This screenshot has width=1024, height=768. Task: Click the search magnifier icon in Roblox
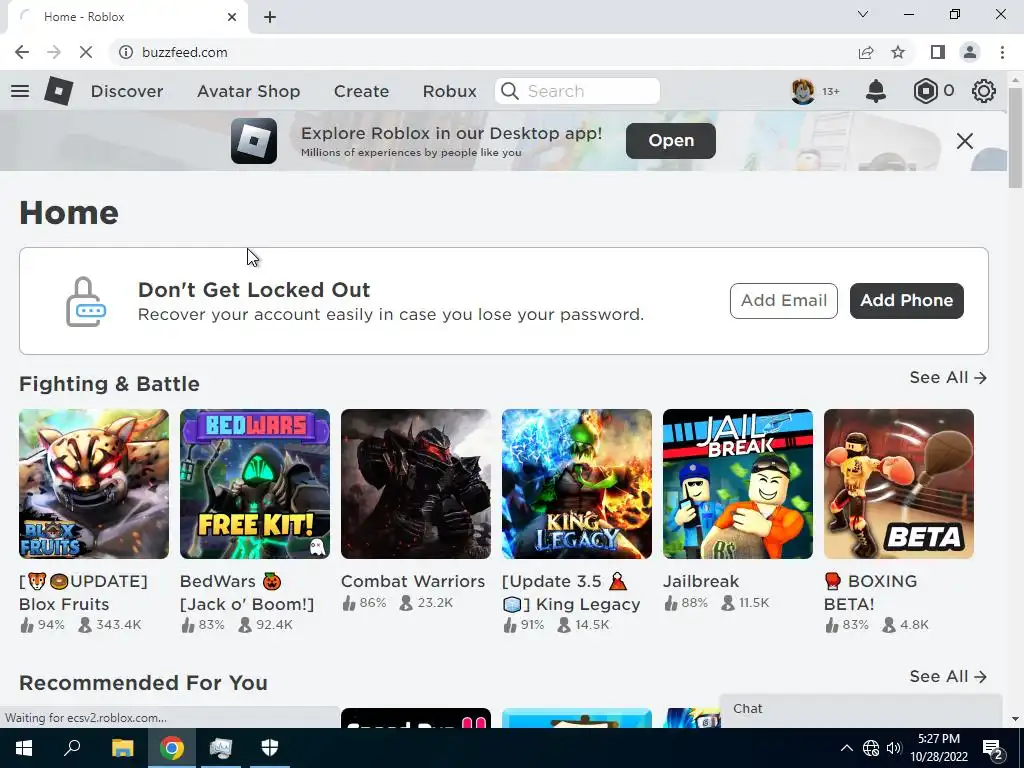coord(510,91)
